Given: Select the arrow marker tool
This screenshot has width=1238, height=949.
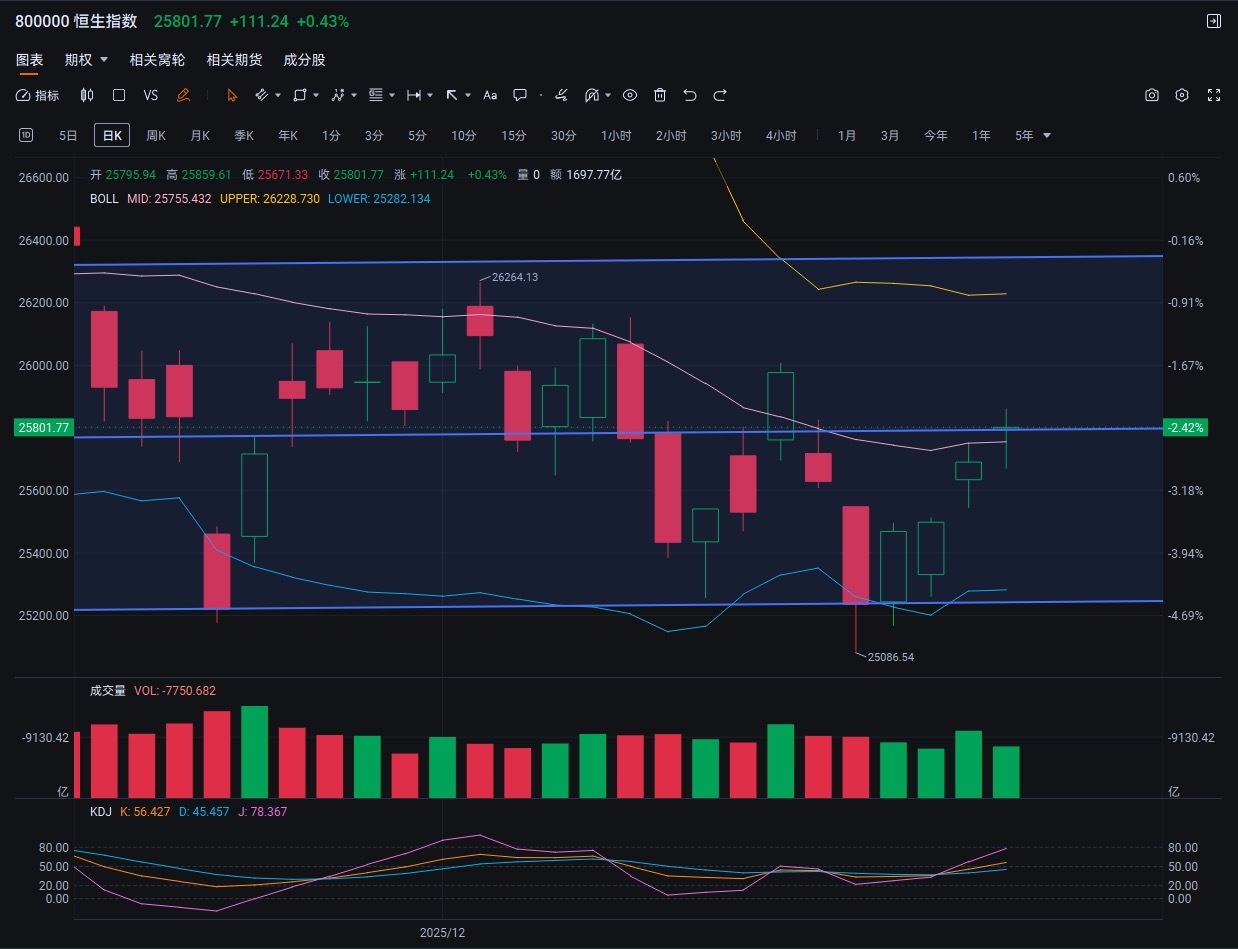Looking at the screenshot, I should (452, 95).
